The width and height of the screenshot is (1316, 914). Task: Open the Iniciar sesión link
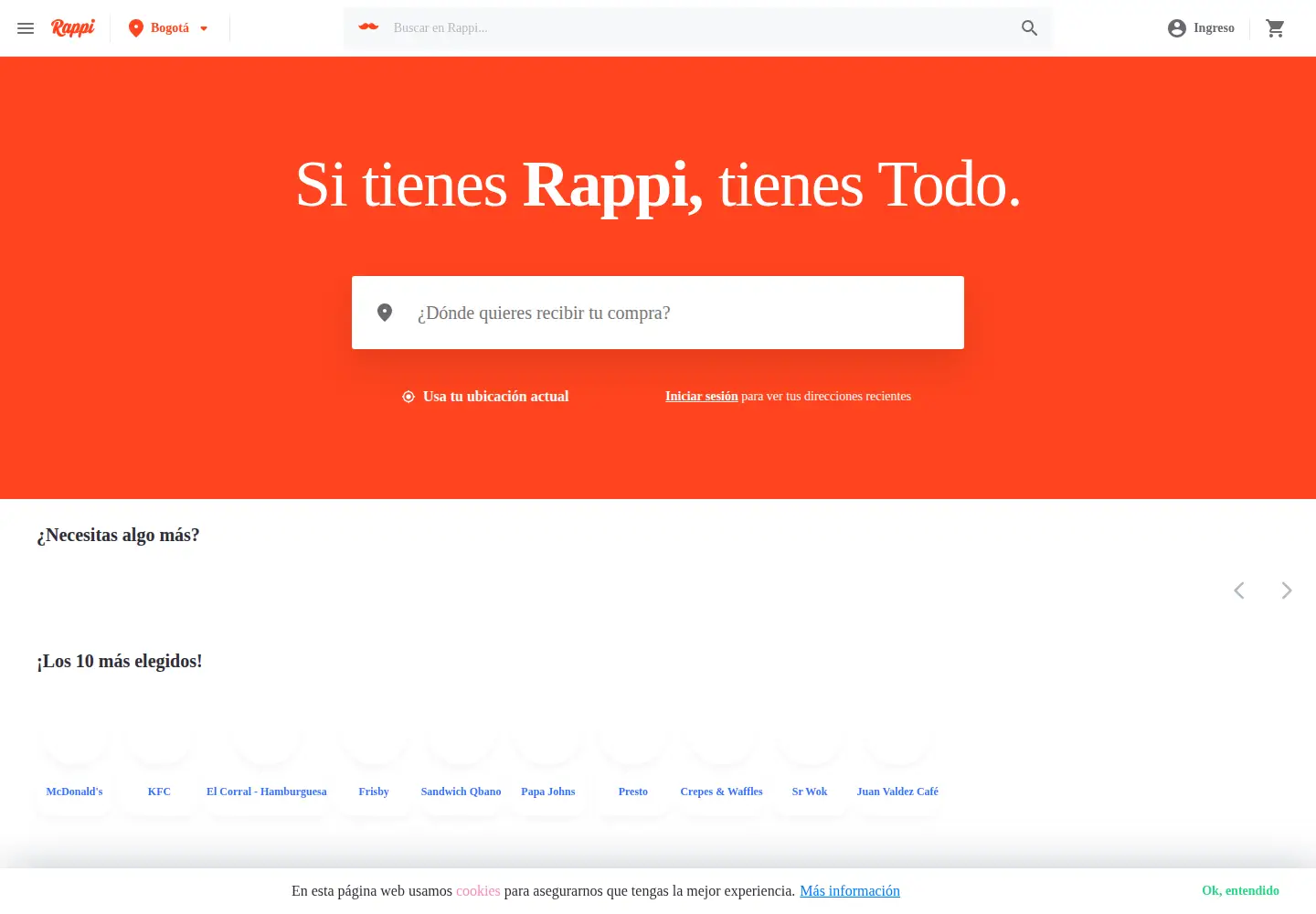point(701,397)
